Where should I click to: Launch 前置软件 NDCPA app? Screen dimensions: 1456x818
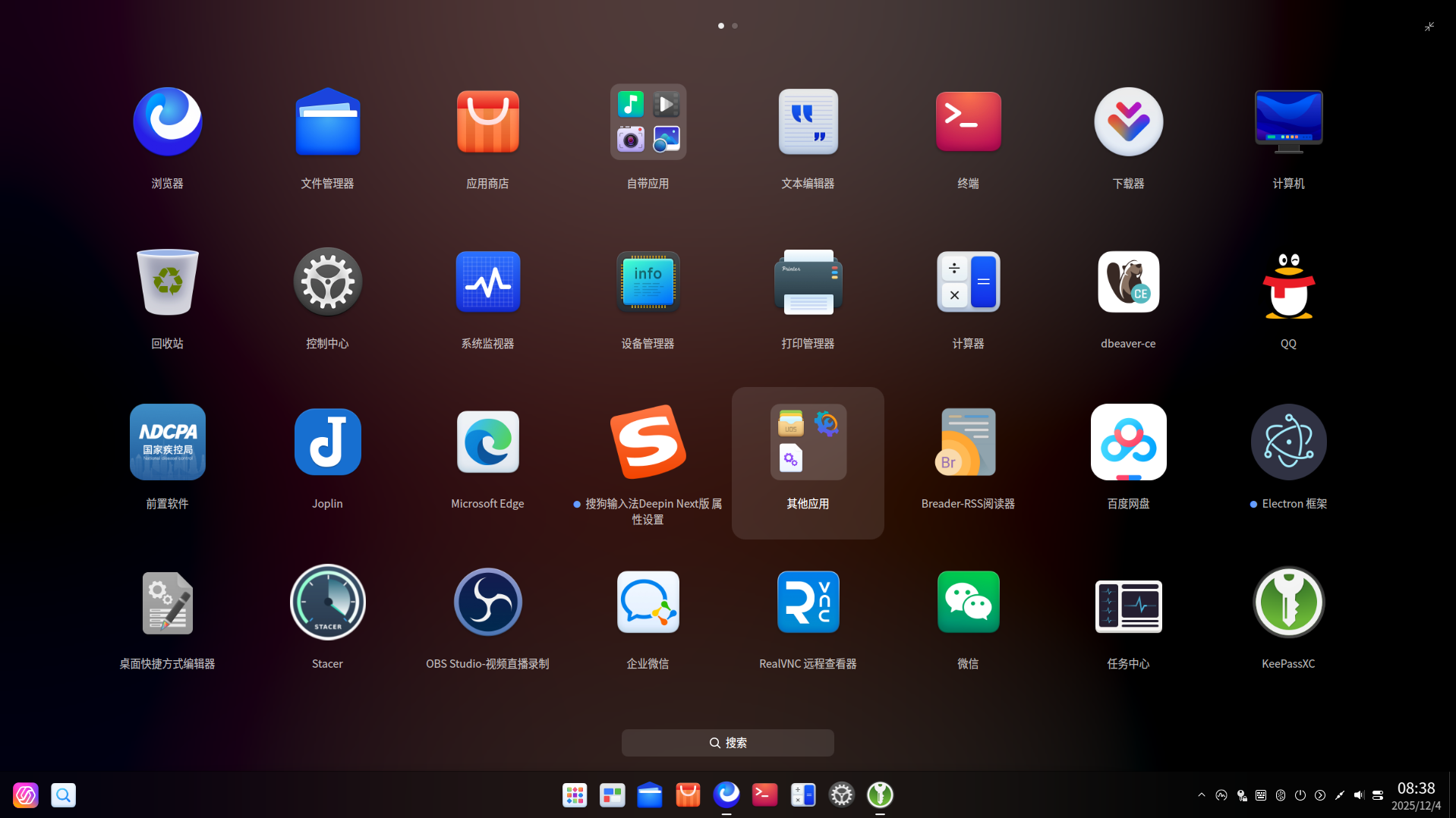point(167,442)
